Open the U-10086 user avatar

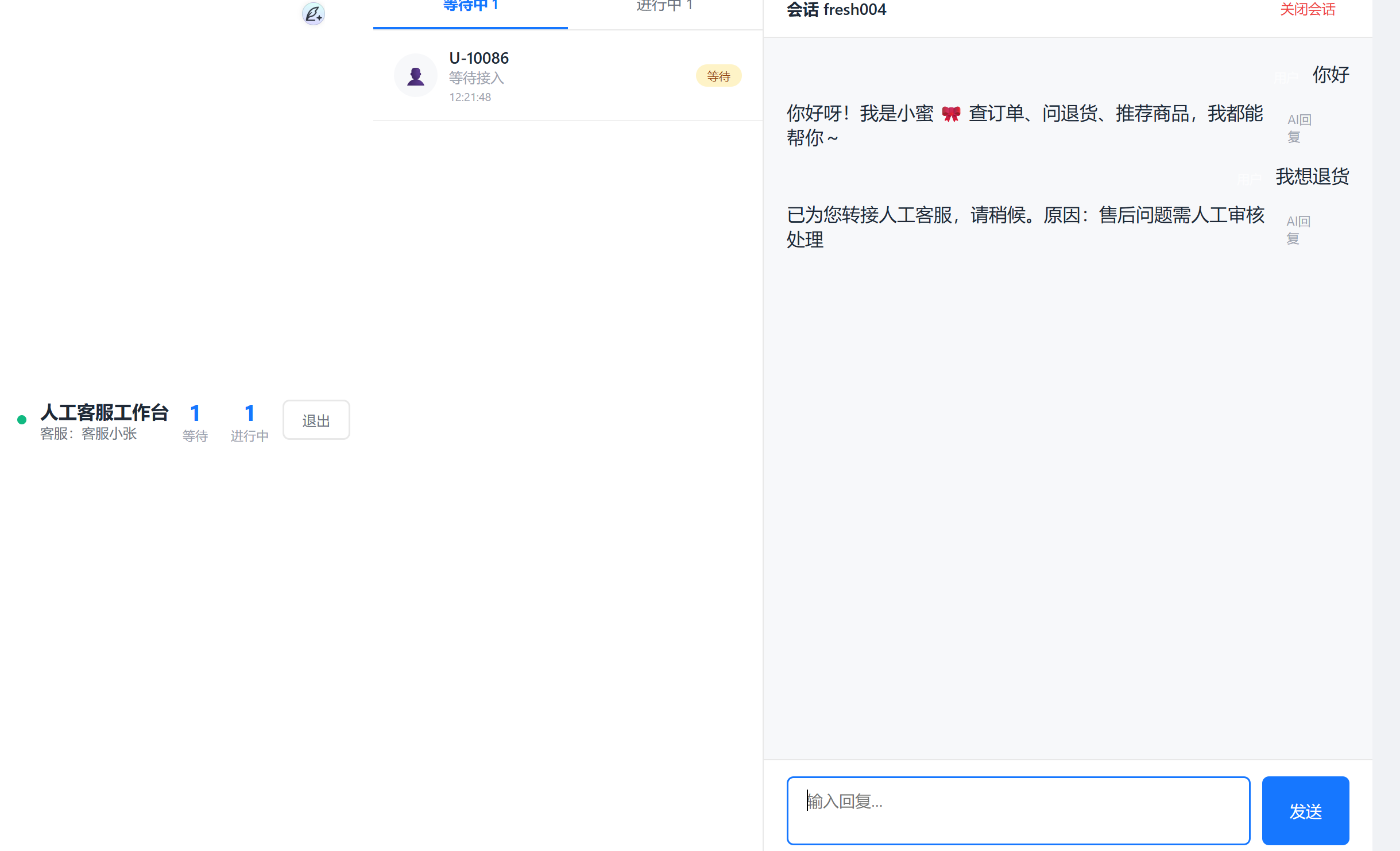point(416,75)
